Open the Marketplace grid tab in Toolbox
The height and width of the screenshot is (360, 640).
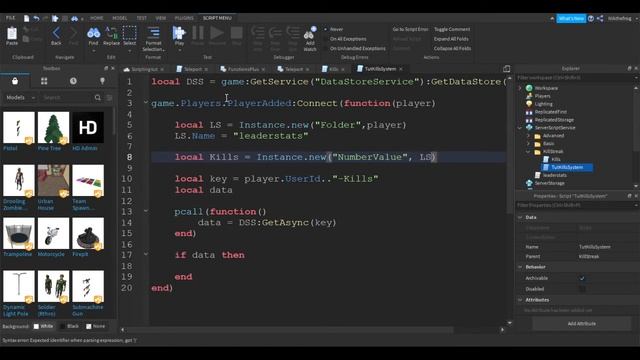point(44,81)
